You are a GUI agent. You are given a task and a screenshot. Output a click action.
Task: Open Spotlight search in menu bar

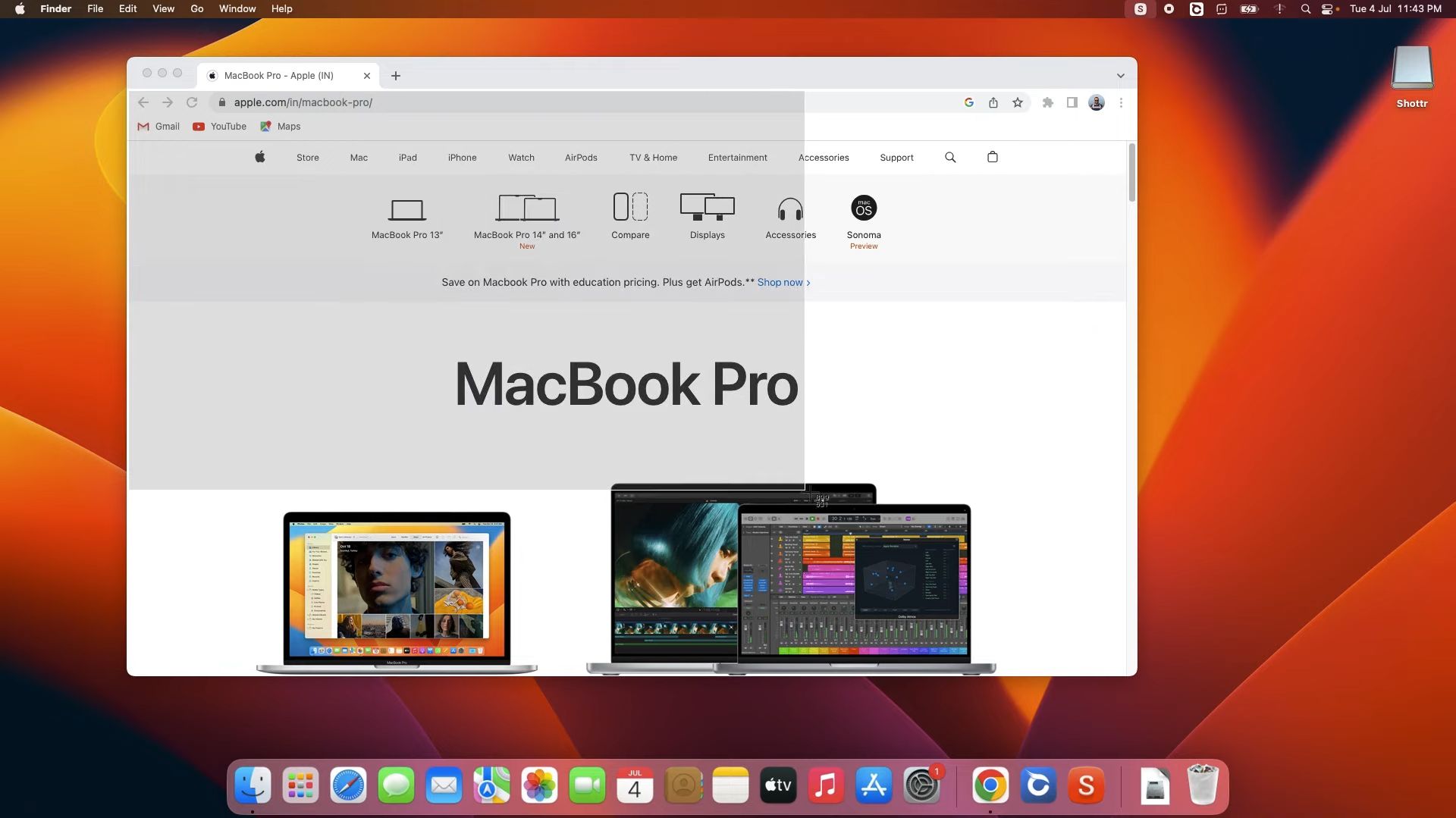pos(1305,9)
